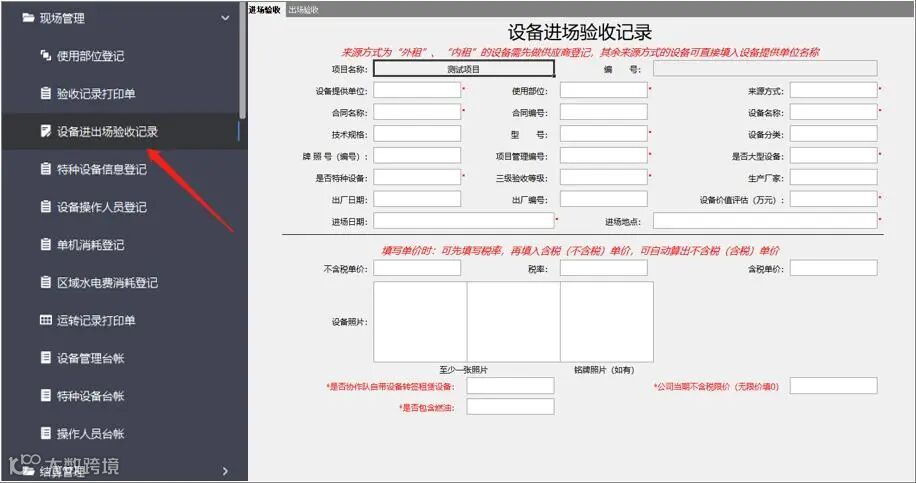The image size is (916, 483).
Task: Click the 进场日期 field
Action: pyautogui.click(x=464, y=221)
